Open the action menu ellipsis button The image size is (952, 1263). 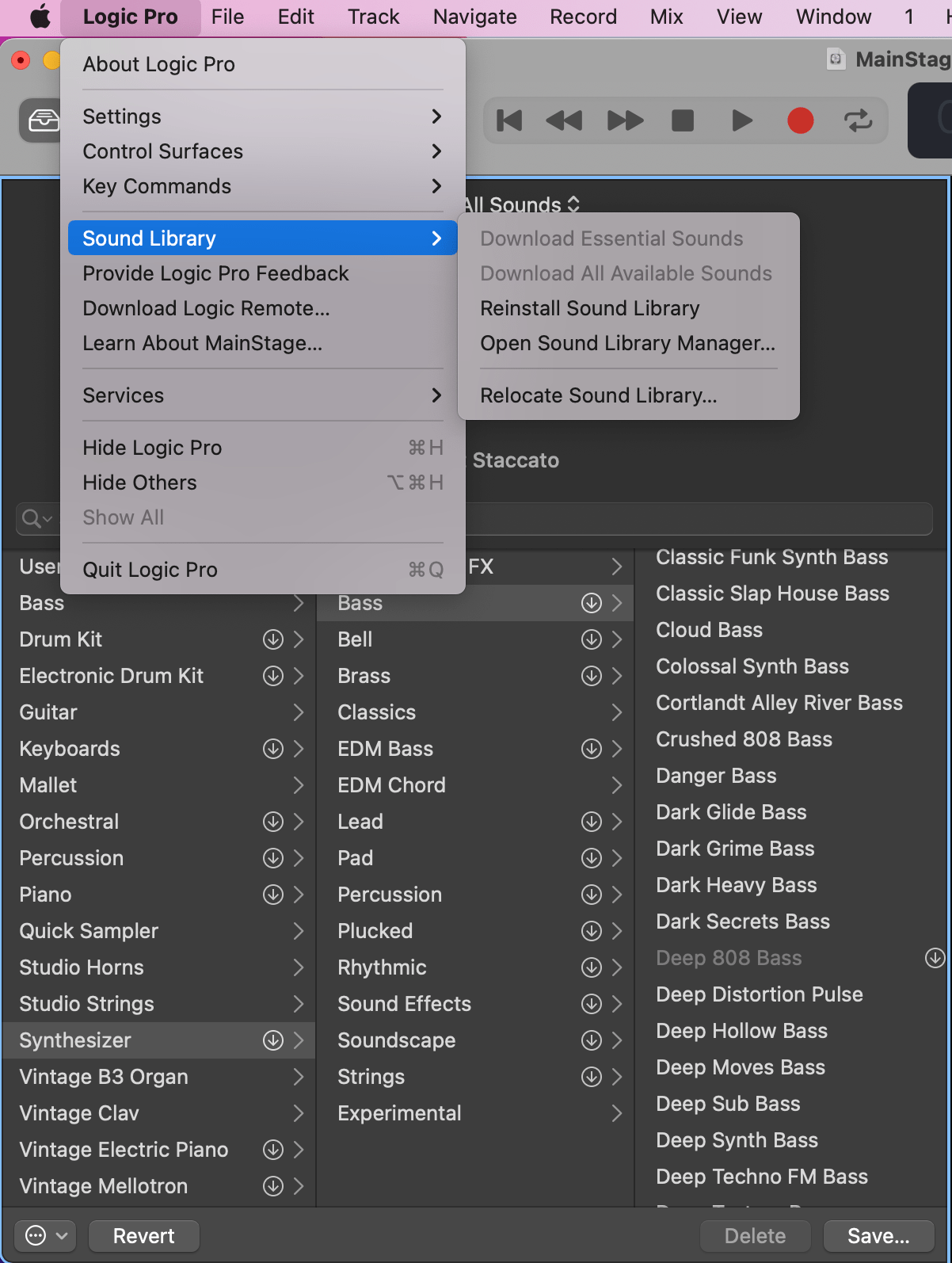46,1235
